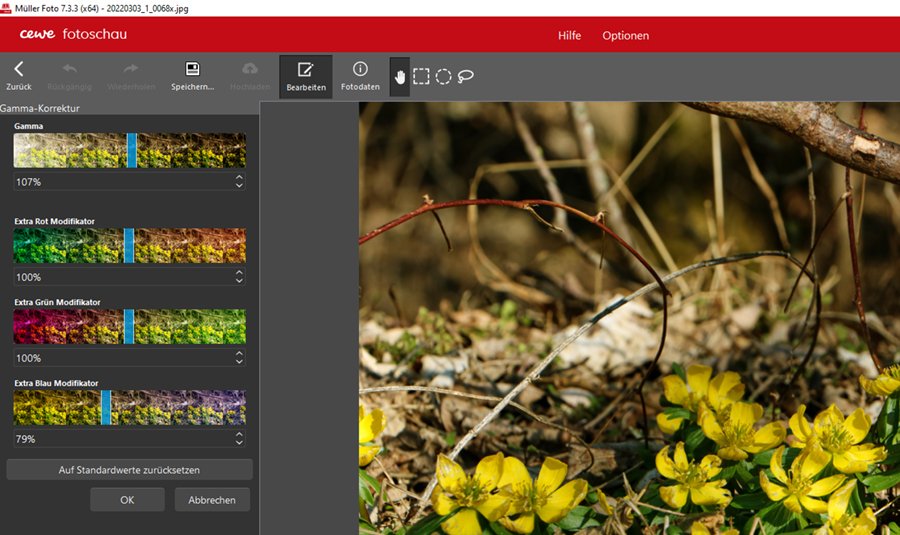Click the Extra Blau Modifikator slider handle
The image size is (900, 535).
tap(106, 407)
